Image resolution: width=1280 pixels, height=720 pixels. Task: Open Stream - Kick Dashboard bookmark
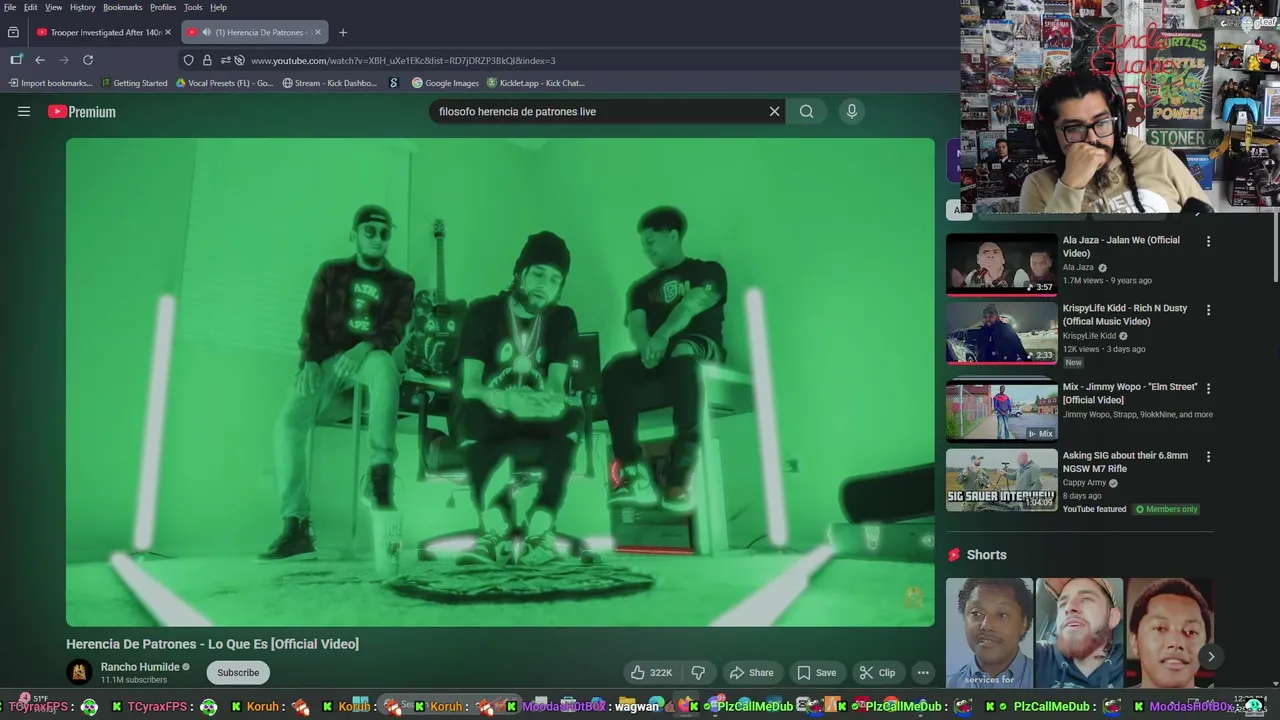pyautogui.click(x=329, y=83)
